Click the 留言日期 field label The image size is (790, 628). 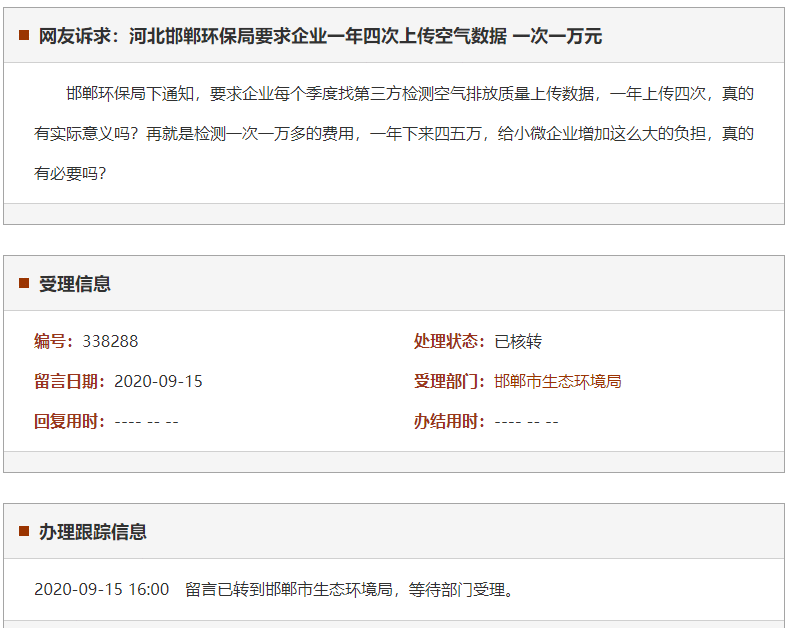coord(70,381)
